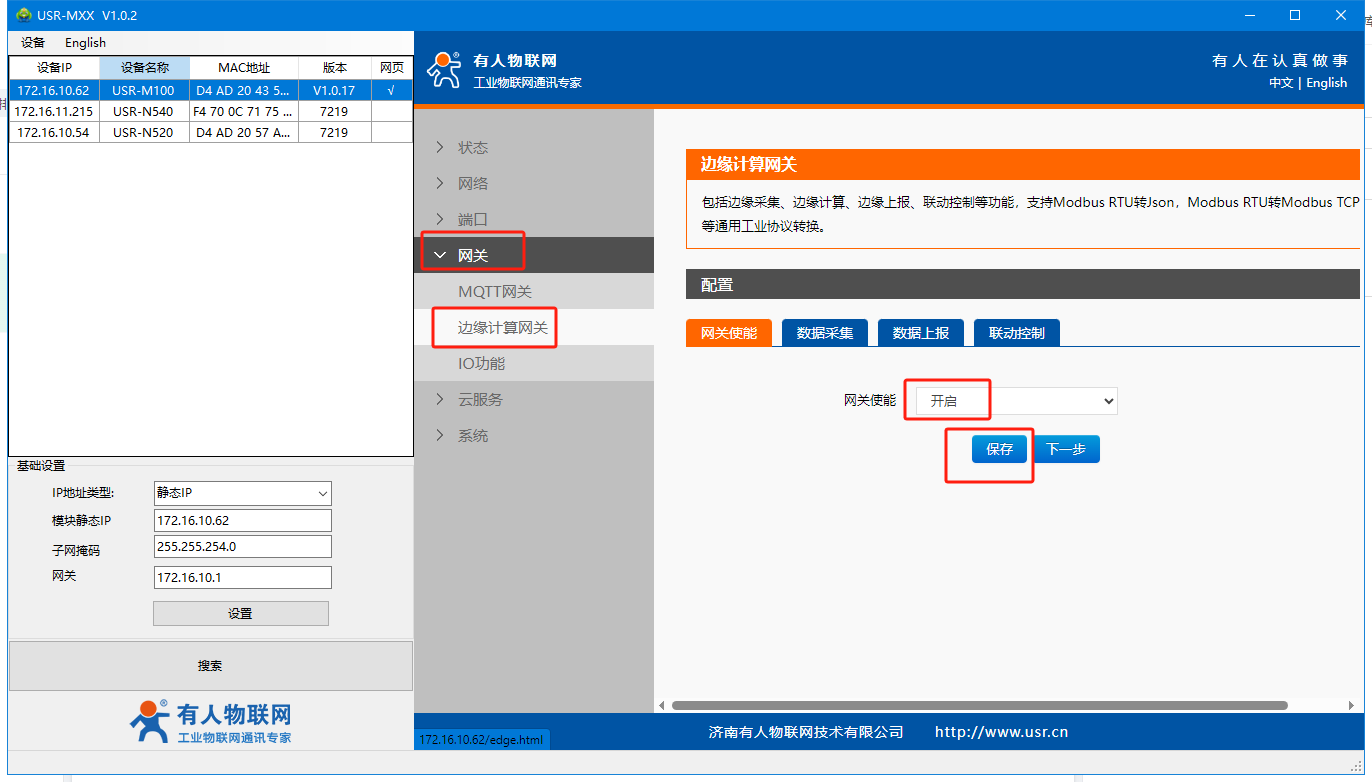The width and height of the screenshot is (1372, 782).
Task: Click the 模块静态IP input field
Action: tap(242, 521)
